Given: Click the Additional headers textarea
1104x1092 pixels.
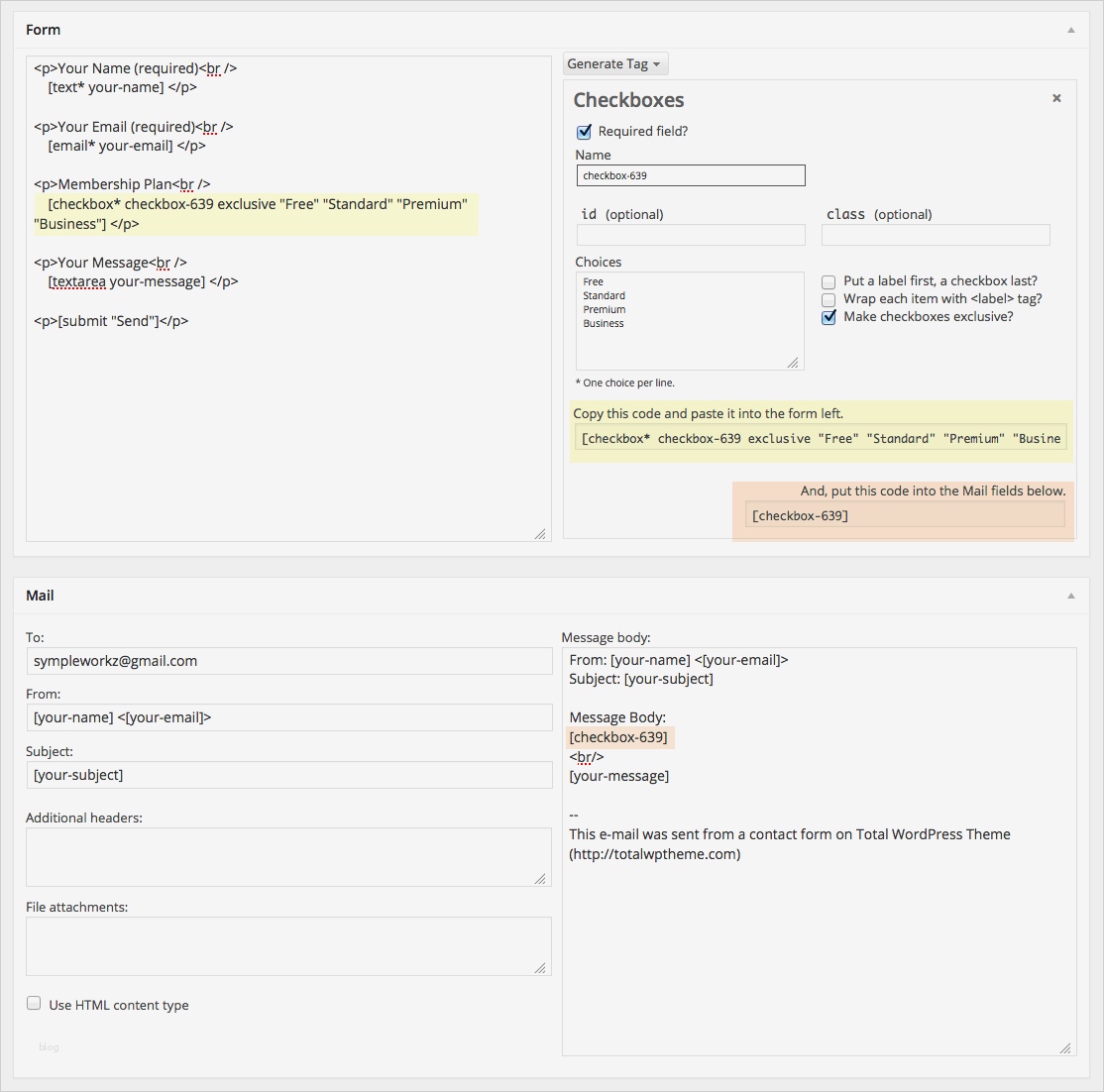Looking at the screenshot, I should (x=288, y=856).
